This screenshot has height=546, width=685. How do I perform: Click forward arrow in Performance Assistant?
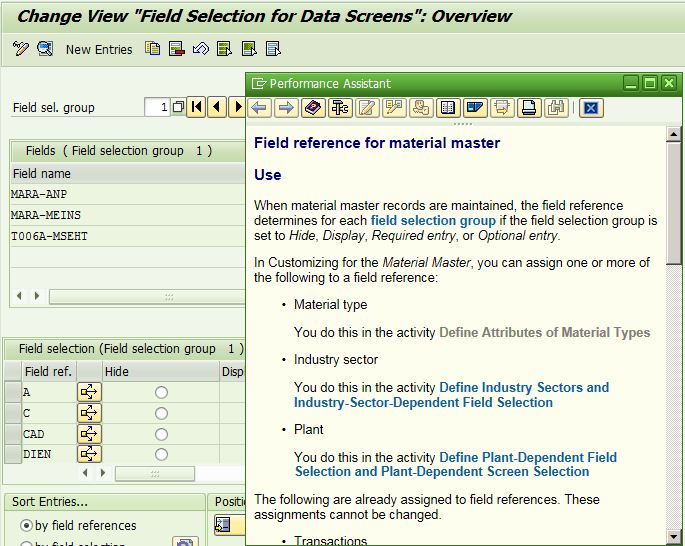pos(287,108)
